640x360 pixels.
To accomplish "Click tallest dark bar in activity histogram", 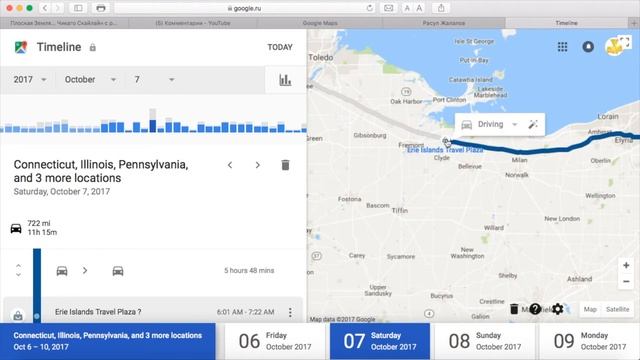I will 153,126.
